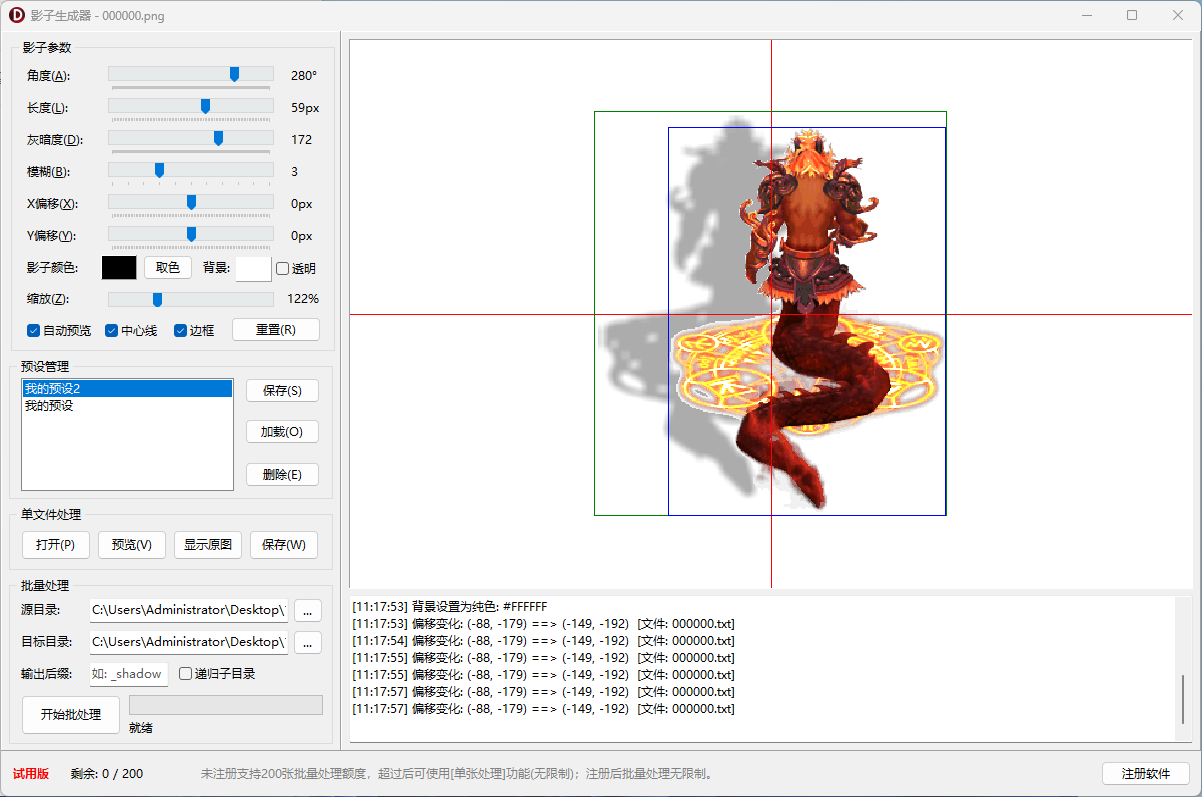This screenshot has width=1202, height=797.
Task: Disable the 中心线 center line checkbox
Action: [x=112, y=330]
